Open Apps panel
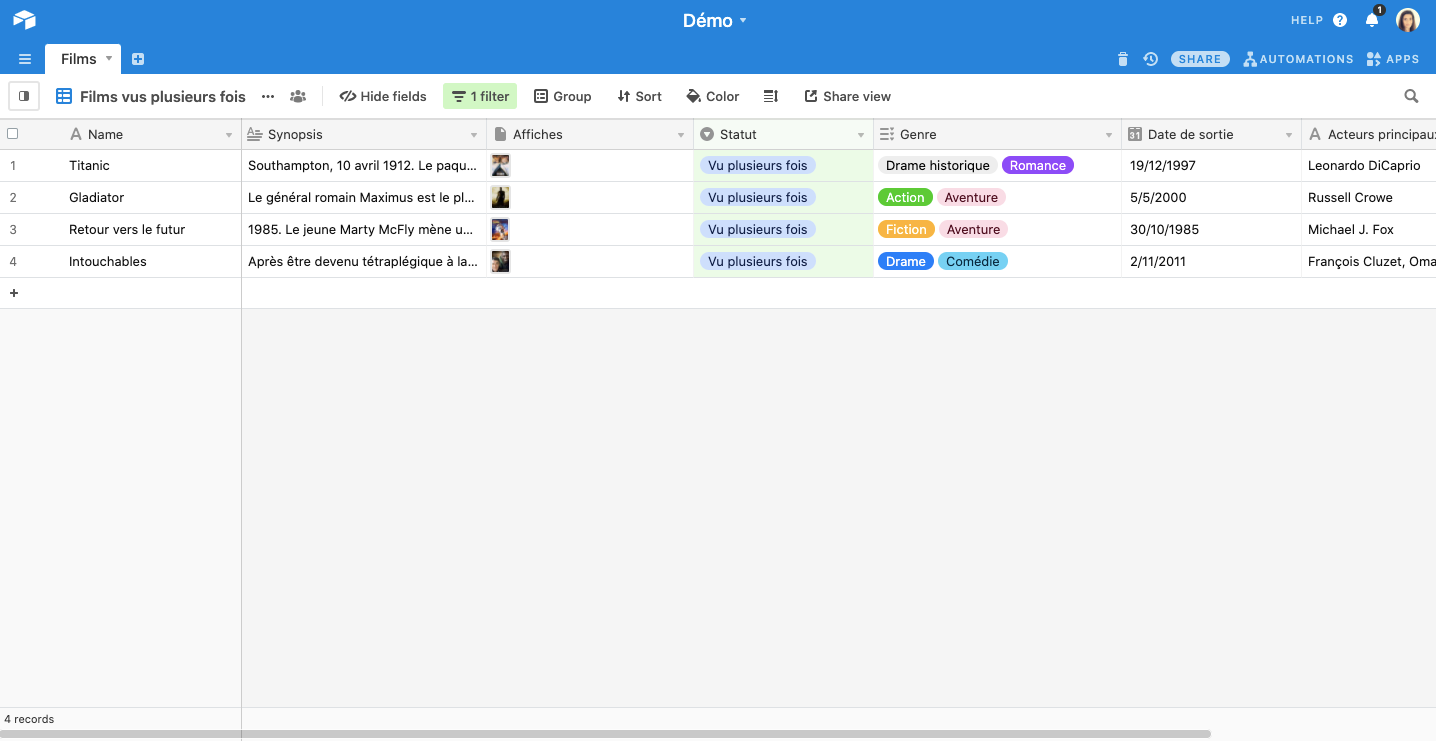 (1393, 59)
